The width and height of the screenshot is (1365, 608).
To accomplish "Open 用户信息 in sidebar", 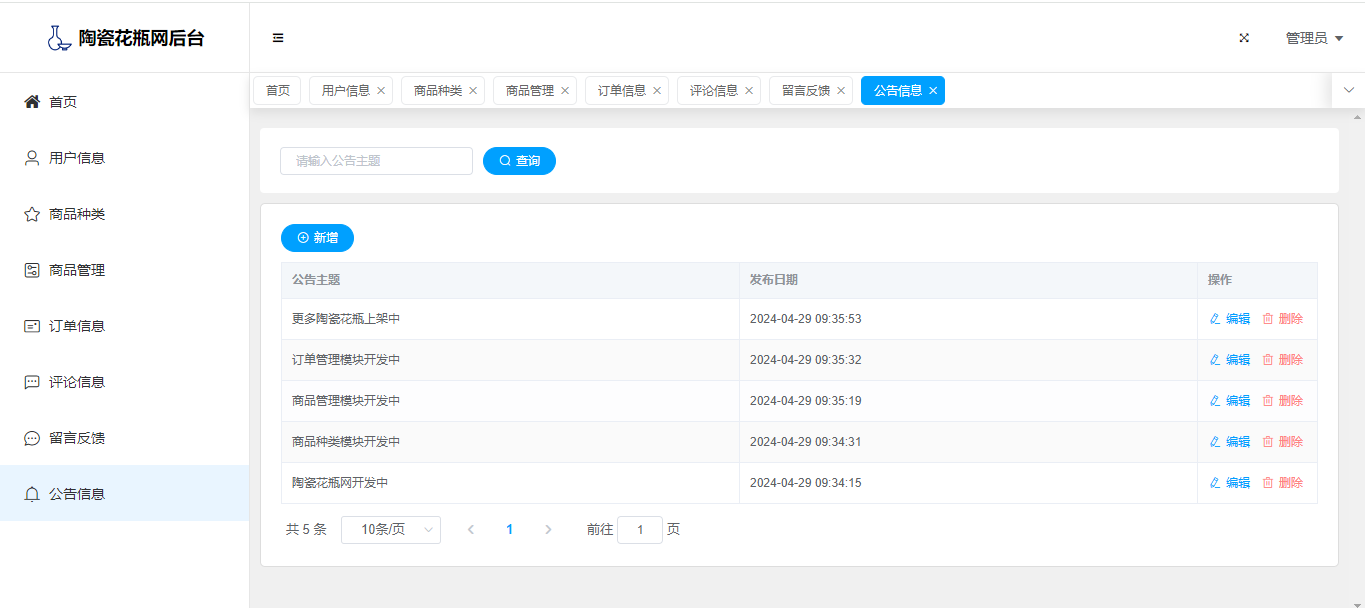I will pyautogui.click(x=76, y=158).
